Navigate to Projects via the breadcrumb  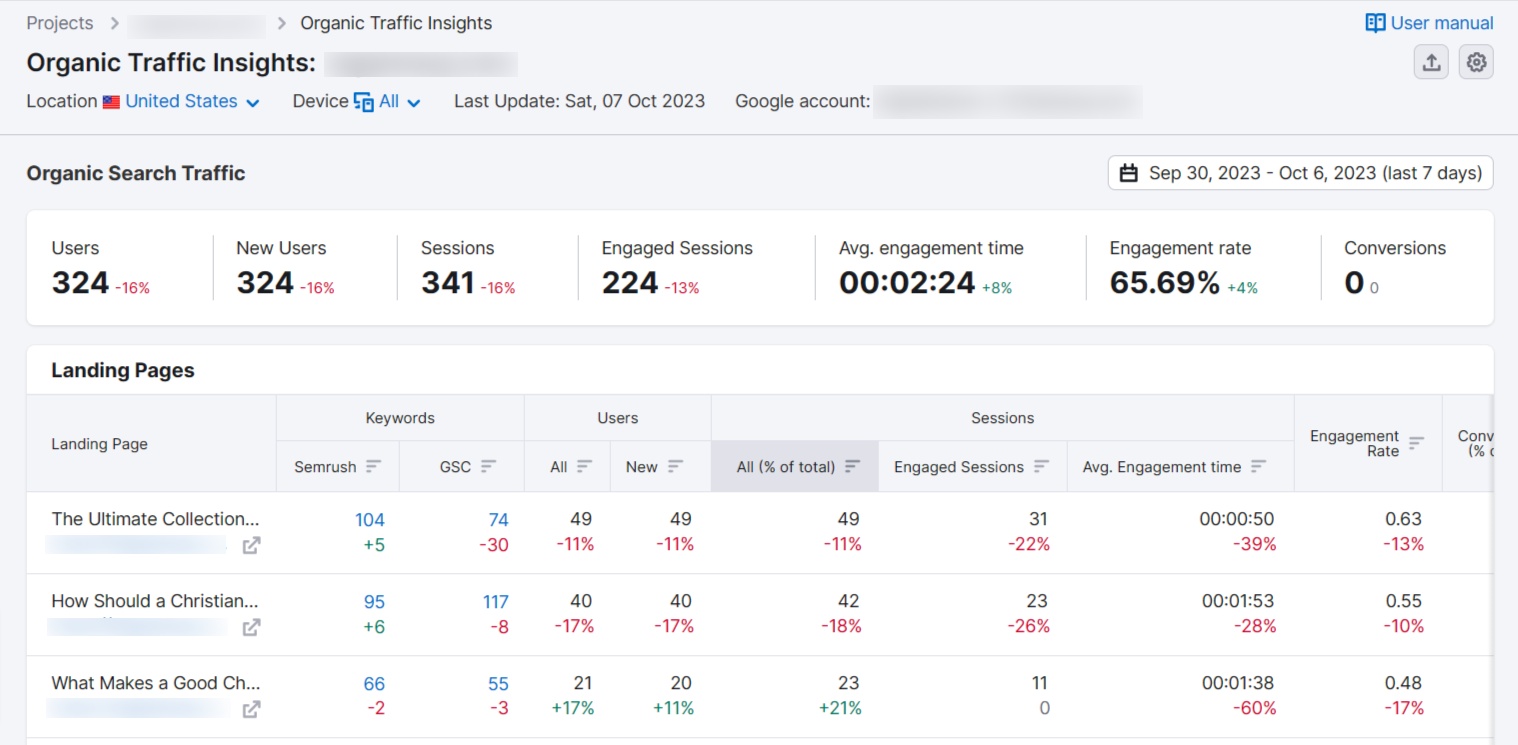tap(59, 22)
